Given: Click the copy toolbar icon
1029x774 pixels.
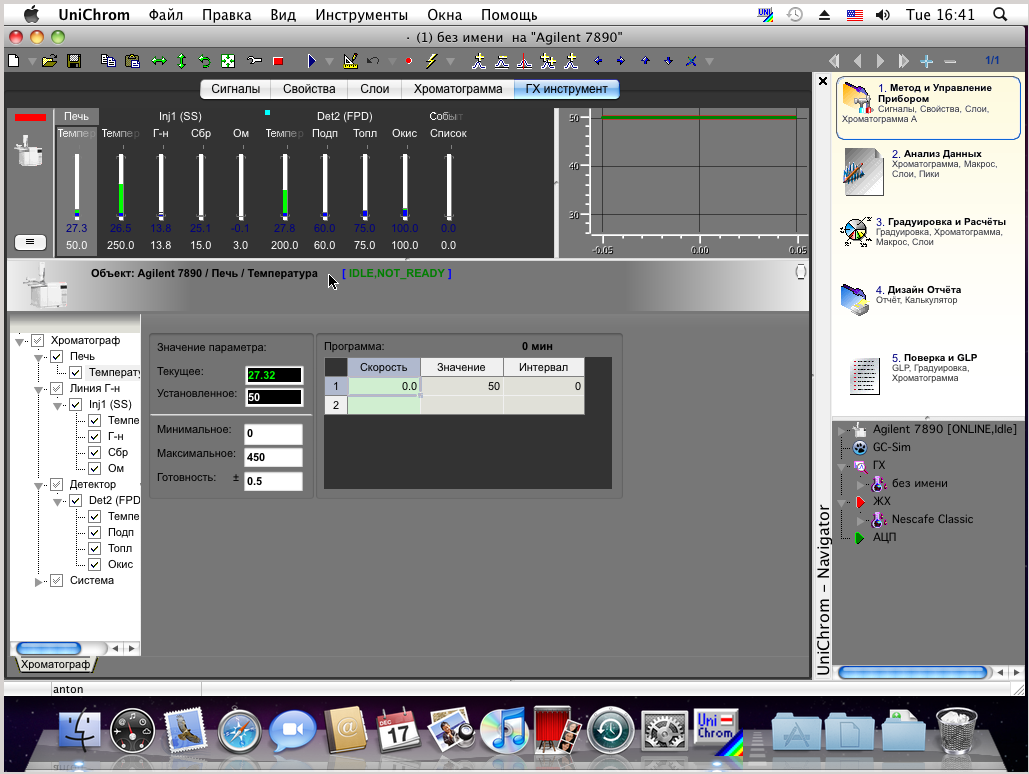Looking at the screenshot, I should pyautogui.click(x=108, y=61).
